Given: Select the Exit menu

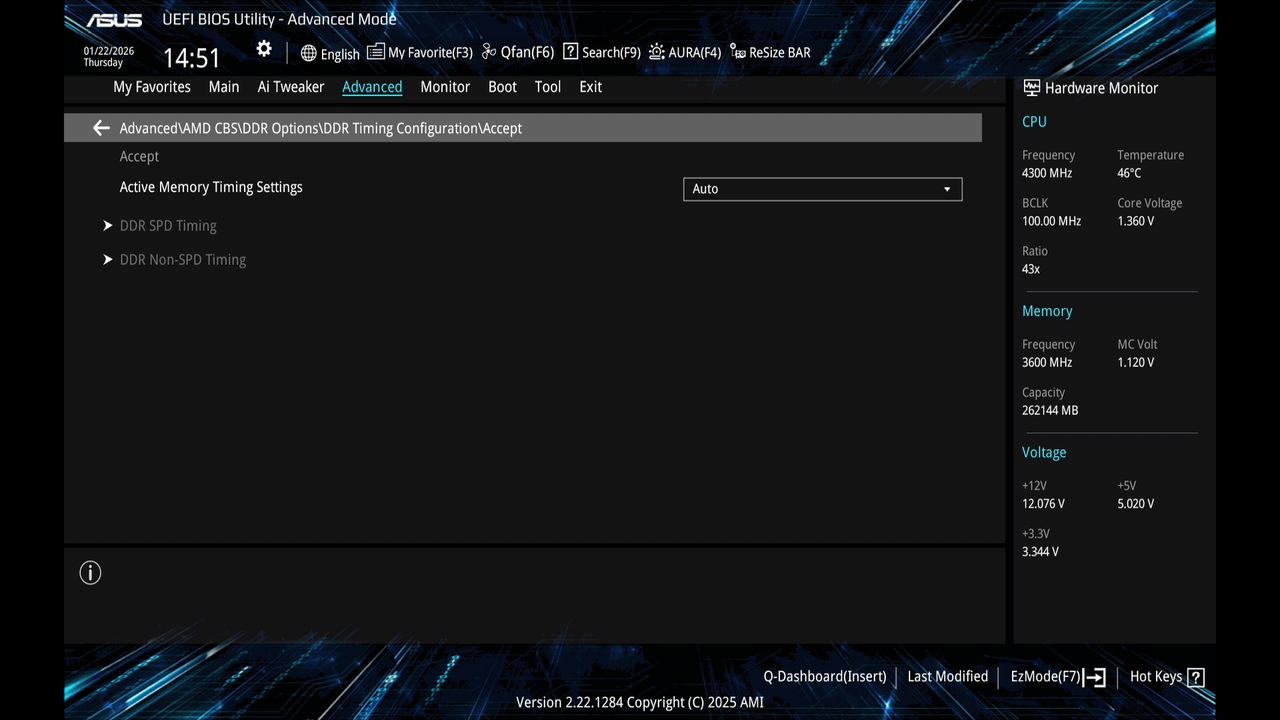Looking at the screenshot, I should point(590,87).
